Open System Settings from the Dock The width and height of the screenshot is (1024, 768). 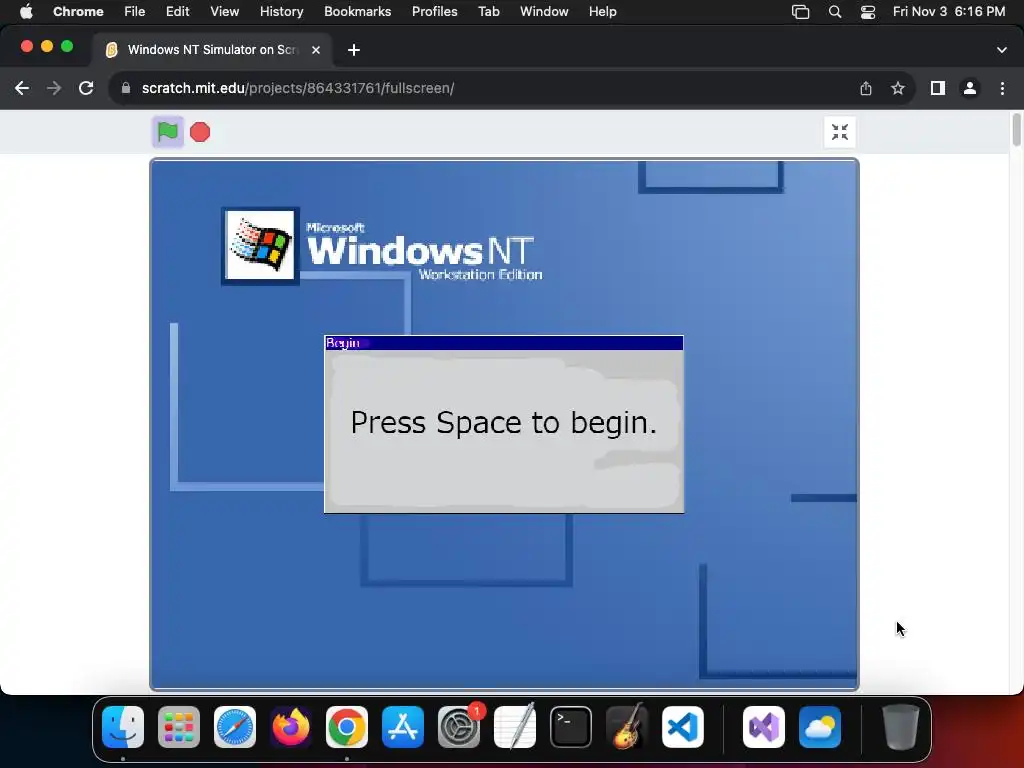coord(458,727)
